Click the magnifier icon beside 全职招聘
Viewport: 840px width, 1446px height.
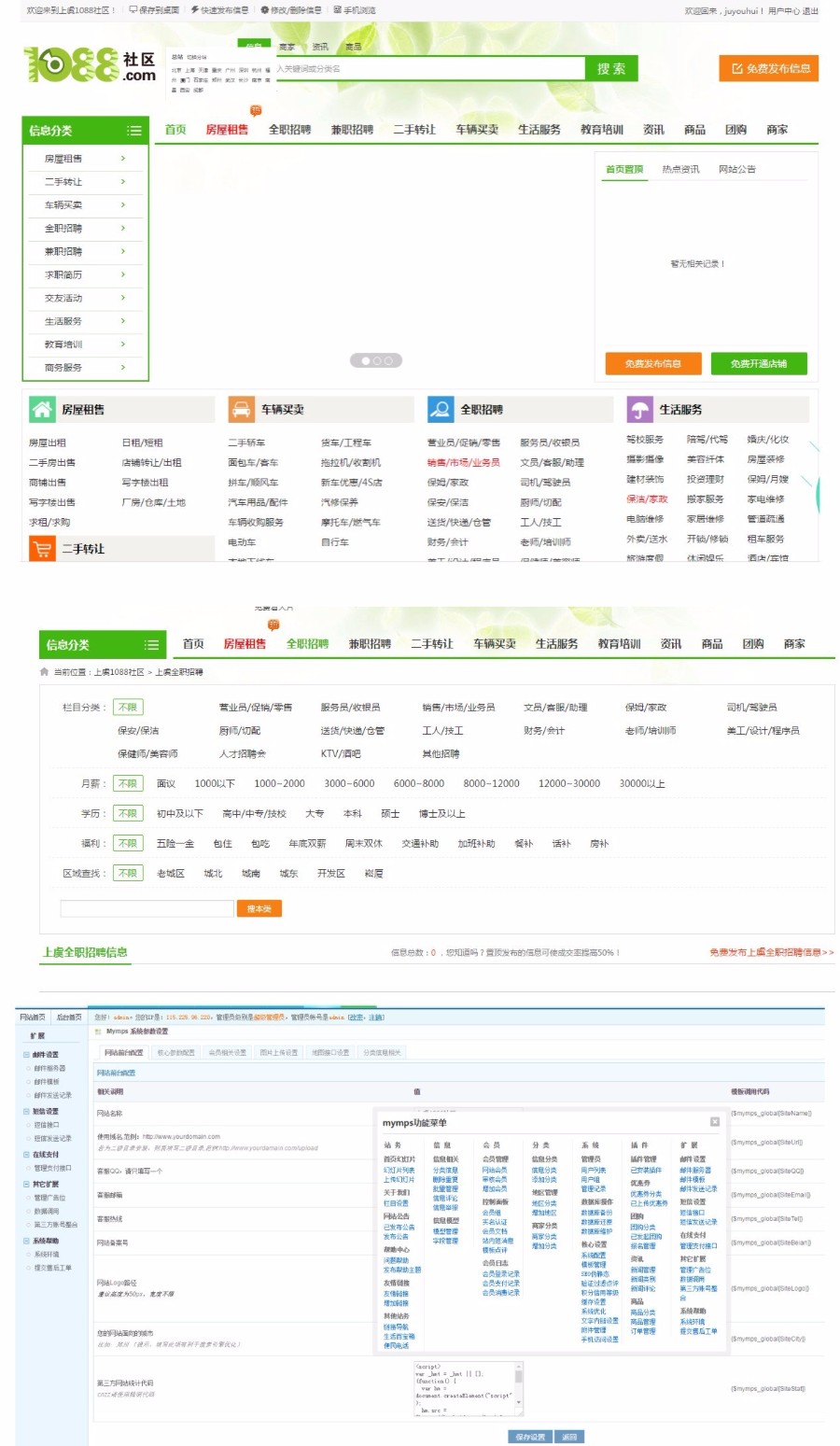click(x=440, y=409)
